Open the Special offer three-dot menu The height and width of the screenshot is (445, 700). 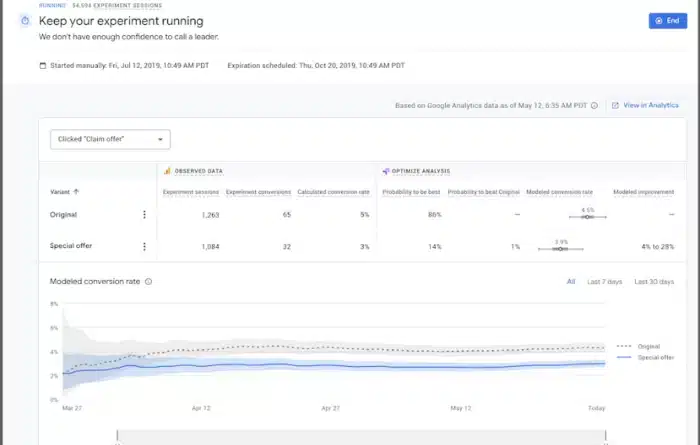click(x=144, y=246)
